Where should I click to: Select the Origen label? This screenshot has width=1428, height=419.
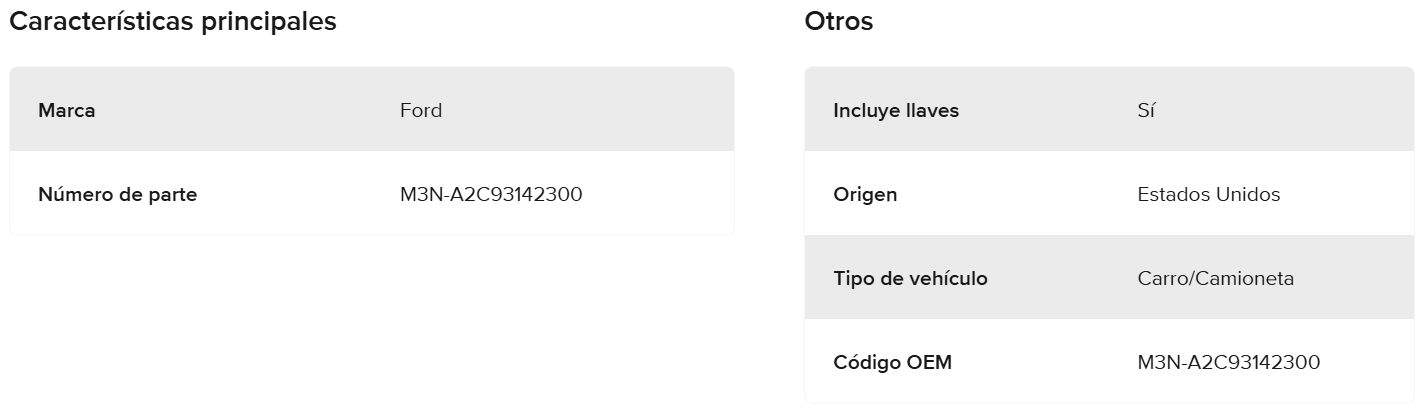tap(865, 194)
